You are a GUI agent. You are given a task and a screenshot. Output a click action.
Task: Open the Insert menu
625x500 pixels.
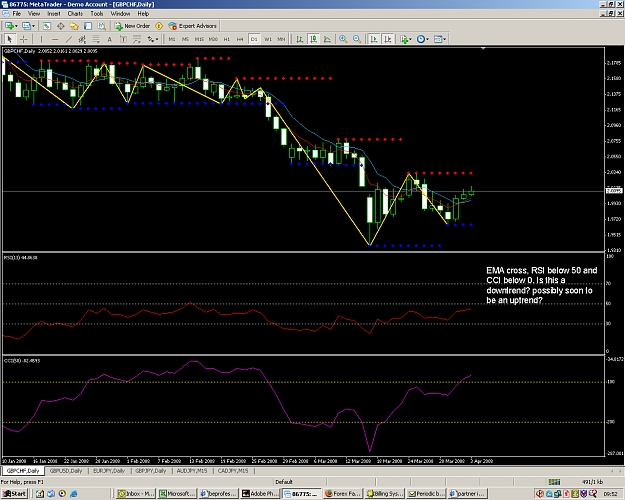54,14
